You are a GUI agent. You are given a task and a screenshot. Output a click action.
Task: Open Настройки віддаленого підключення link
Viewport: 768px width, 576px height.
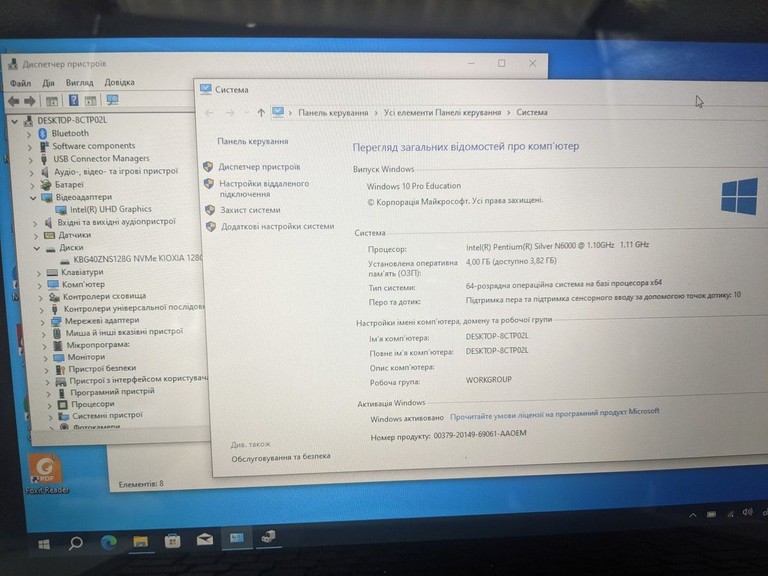tap(264, 189)
